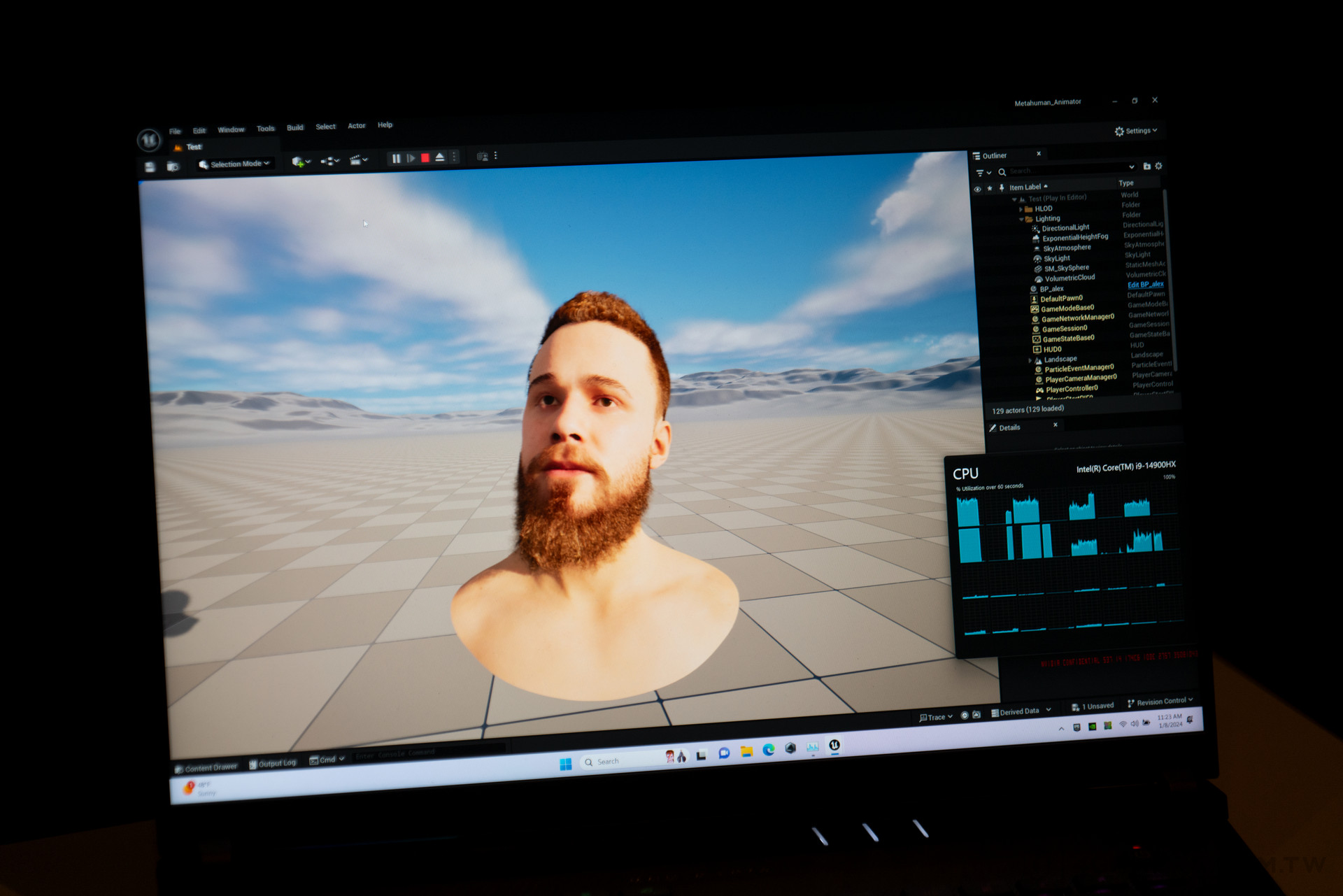Select the SkyLight actor
1343x896 pixels.
[1056, 259]
